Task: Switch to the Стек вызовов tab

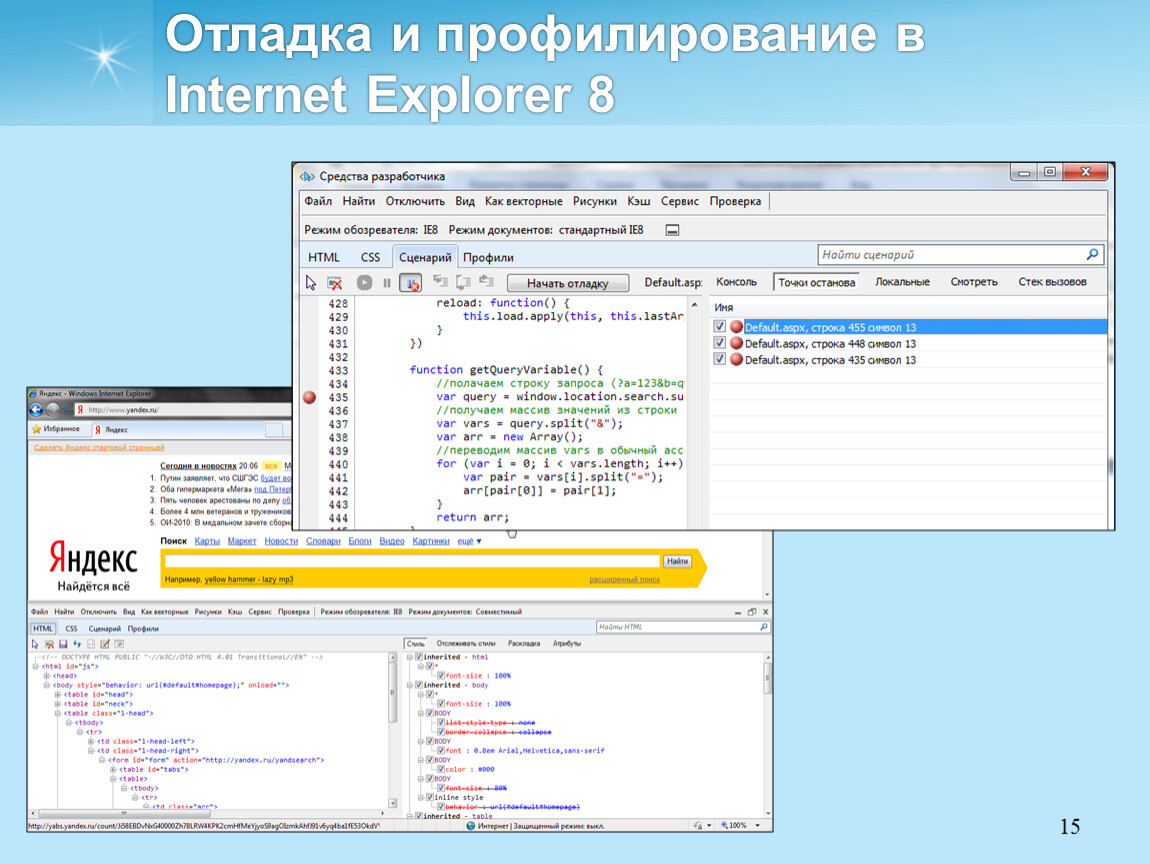Action: (1052, 282)
